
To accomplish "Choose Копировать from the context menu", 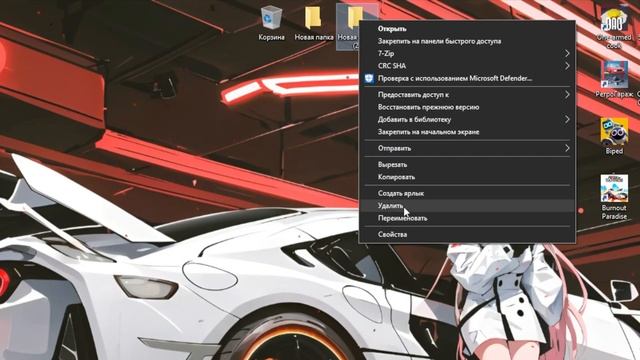I will tap(467, 177).
